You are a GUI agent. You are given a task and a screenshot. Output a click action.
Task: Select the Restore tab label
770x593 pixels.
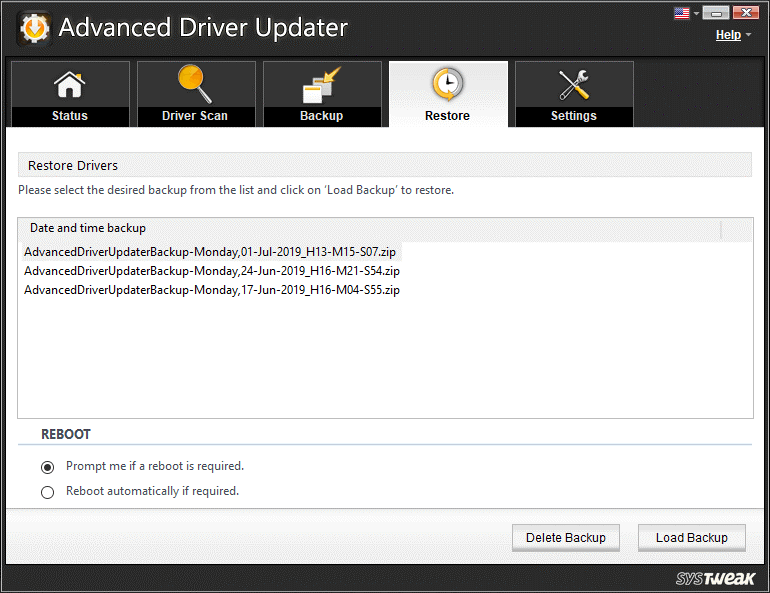coord(447,116)
